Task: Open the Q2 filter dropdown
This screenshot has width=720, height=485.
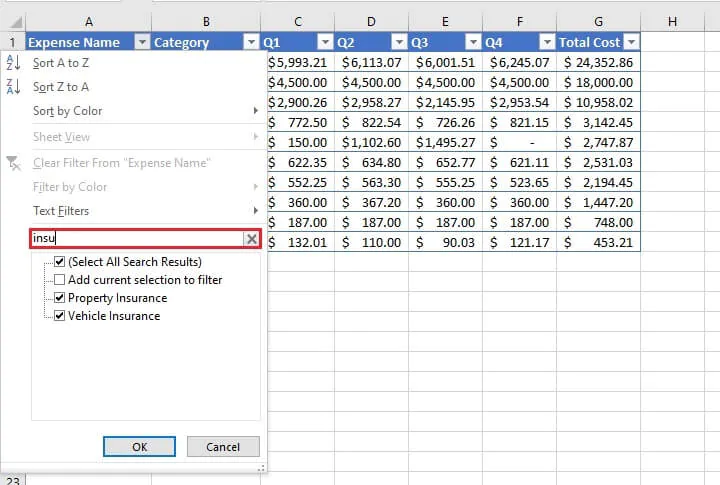Action: pos(399,42)
